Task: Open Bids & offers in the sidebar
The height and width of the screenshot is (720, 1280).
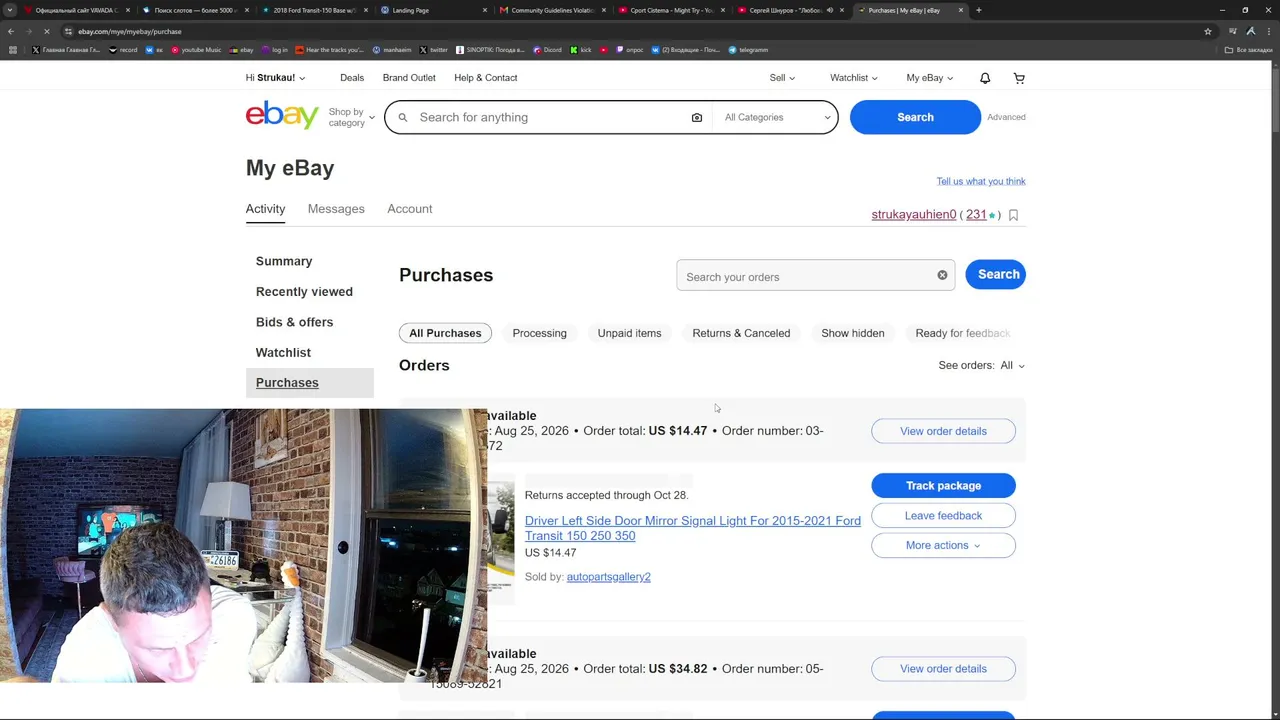Action: point(294,322)
